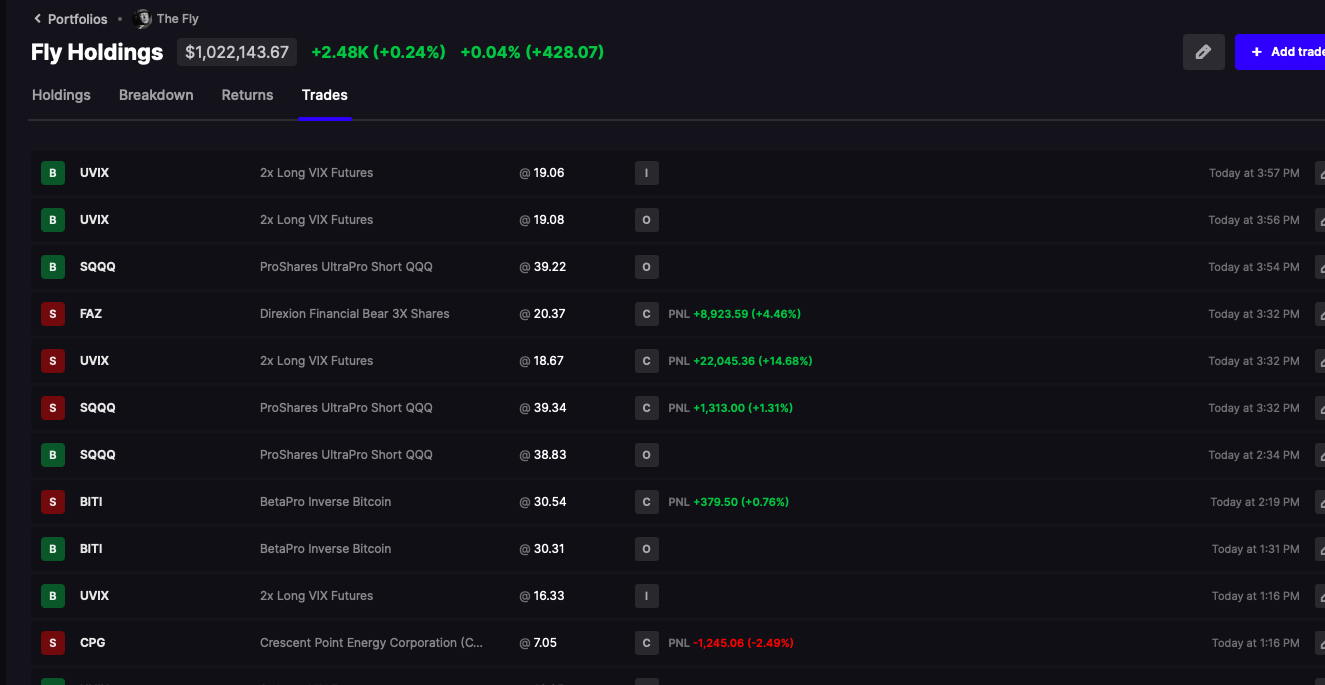Click the +2.48K (+0.24%) gain figure
The width and height of the screenshot is (1325, 685).
click(378, 52)
